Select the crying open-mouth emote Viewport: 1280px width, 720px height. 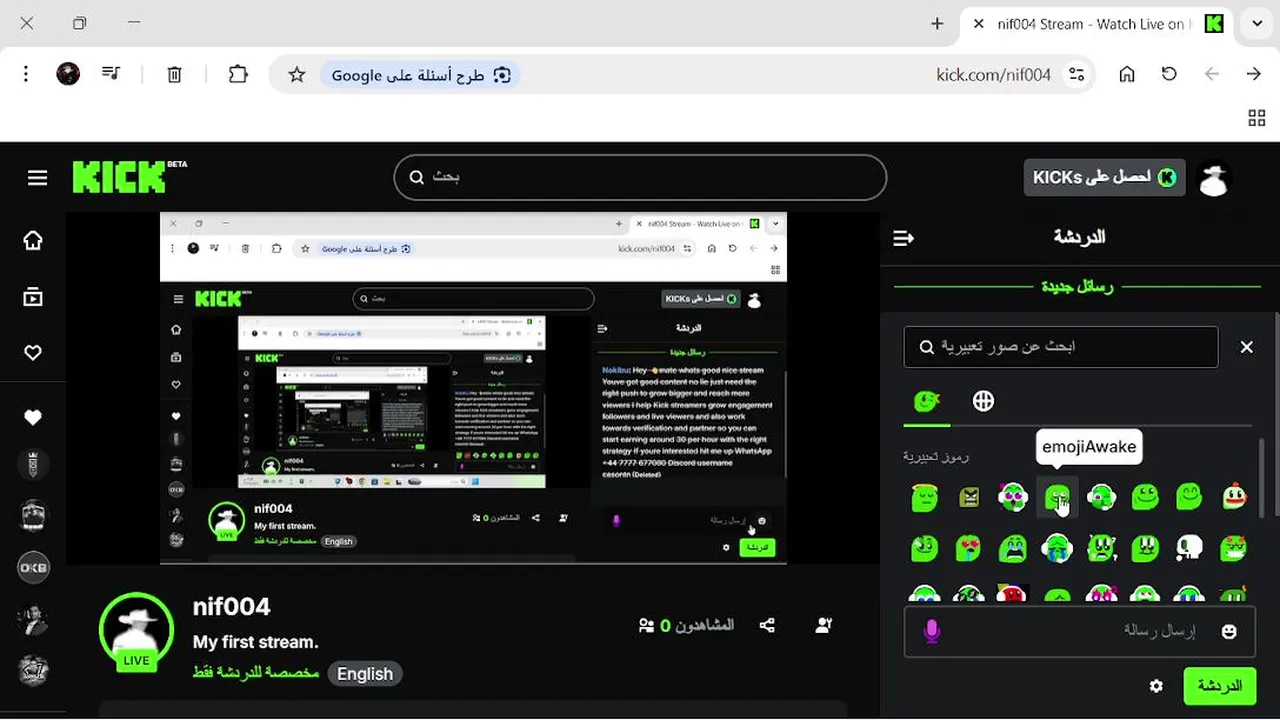click(x=1012, y=548)
